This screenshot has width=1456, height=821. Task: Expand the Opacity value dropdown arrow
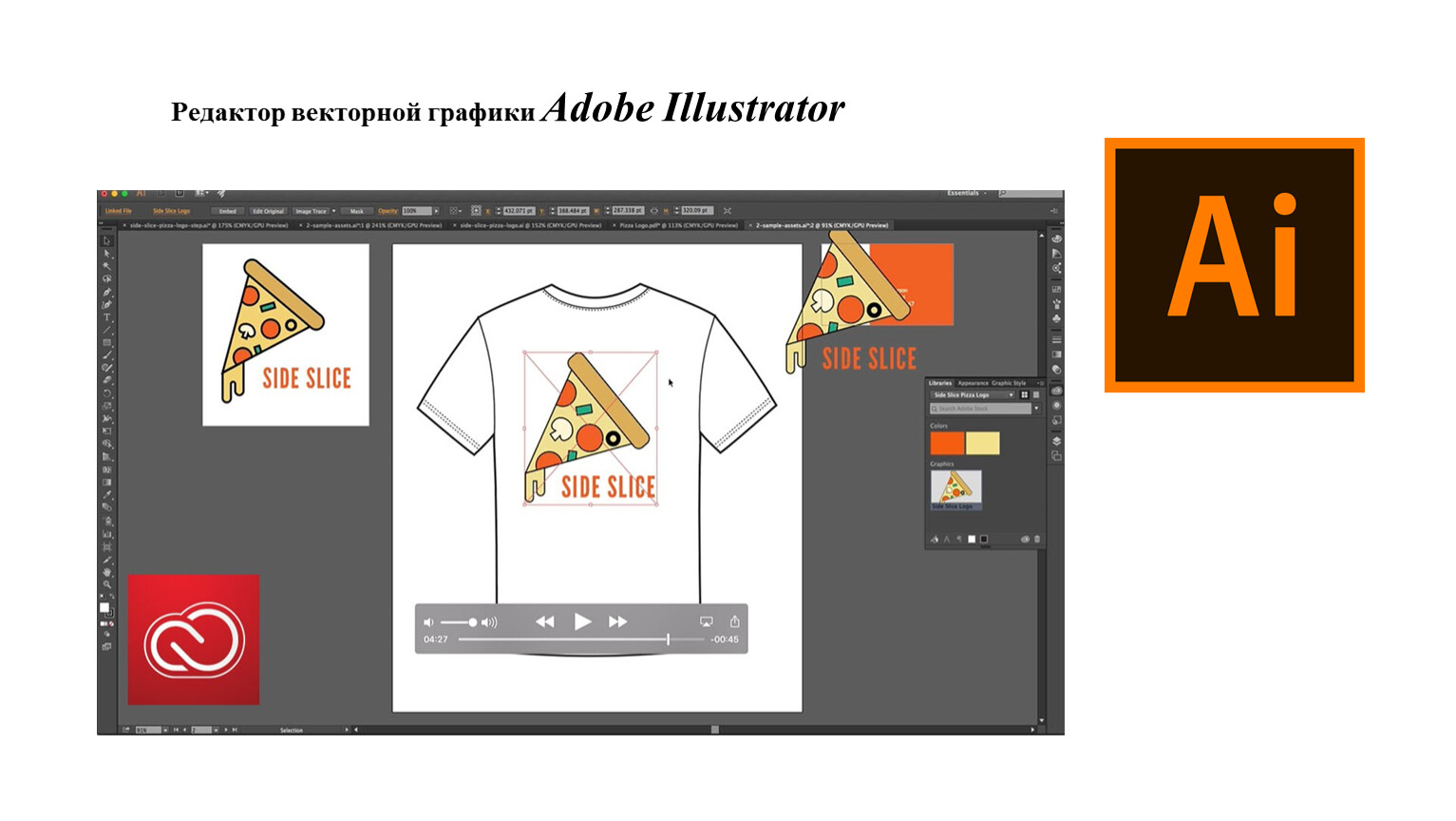coord(437,211)
